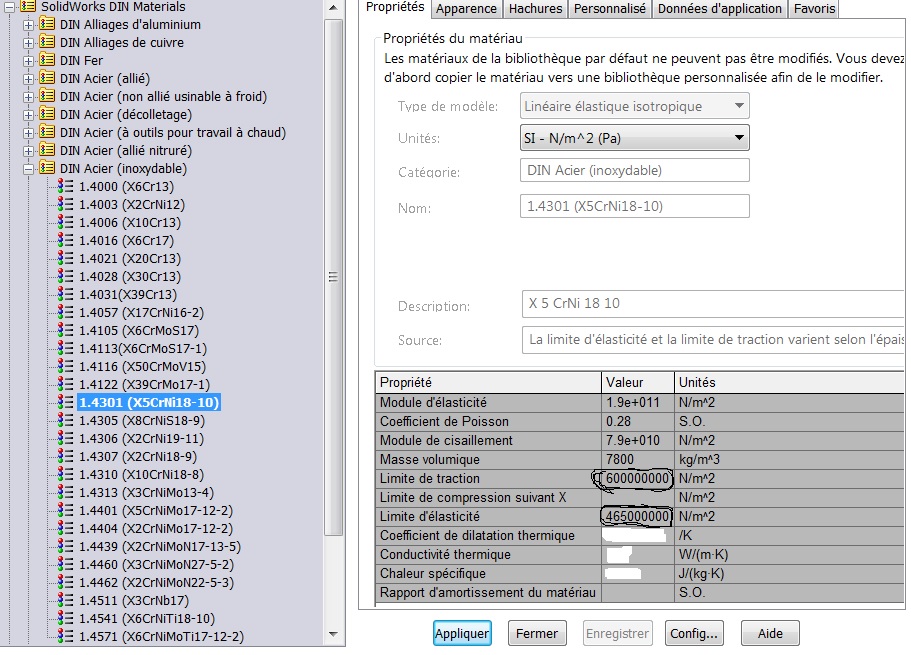
Task: Click material tree scrollbar up arrow
Action: click(x=333, y=8)
